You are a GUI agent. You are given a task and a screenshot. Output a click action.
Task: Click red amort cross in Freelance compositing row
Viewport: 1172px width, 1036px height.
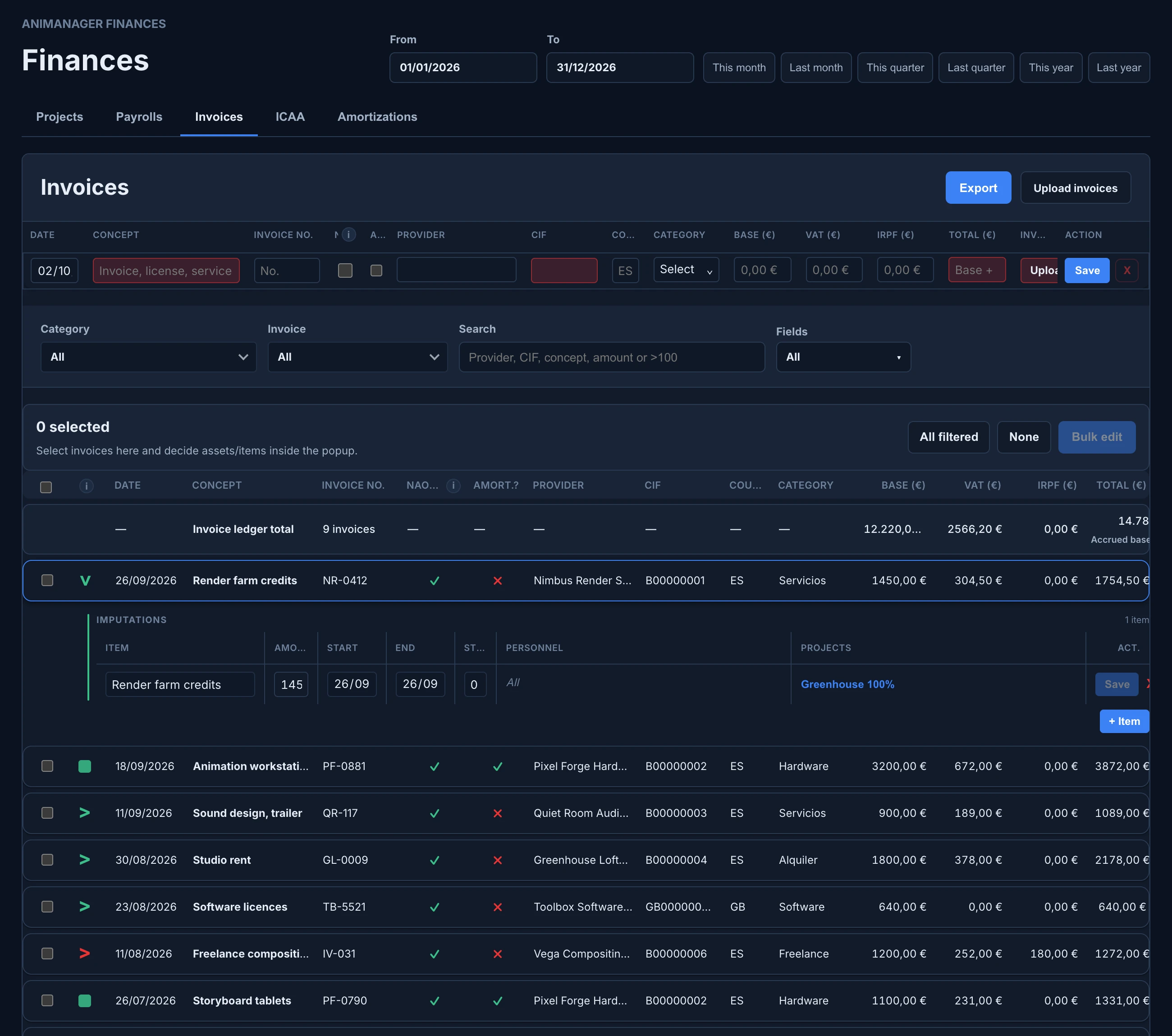click(498, 954)
